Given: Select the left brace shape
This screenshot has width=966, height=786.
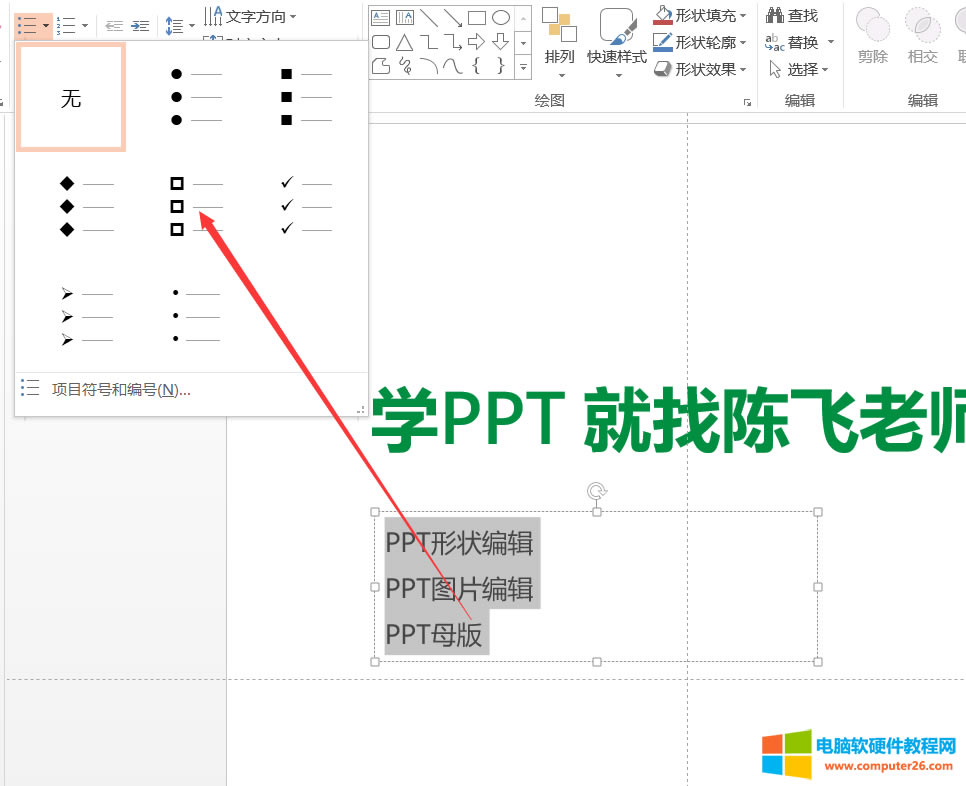Looking at the screenshot, I should [478, 64].
